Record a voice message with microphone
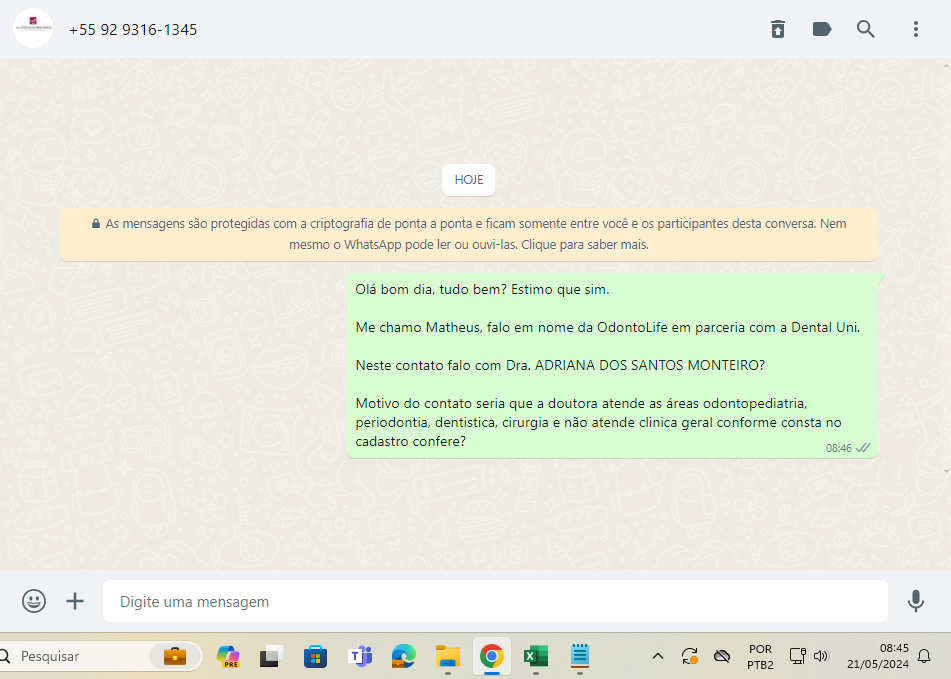 (915, 601)
